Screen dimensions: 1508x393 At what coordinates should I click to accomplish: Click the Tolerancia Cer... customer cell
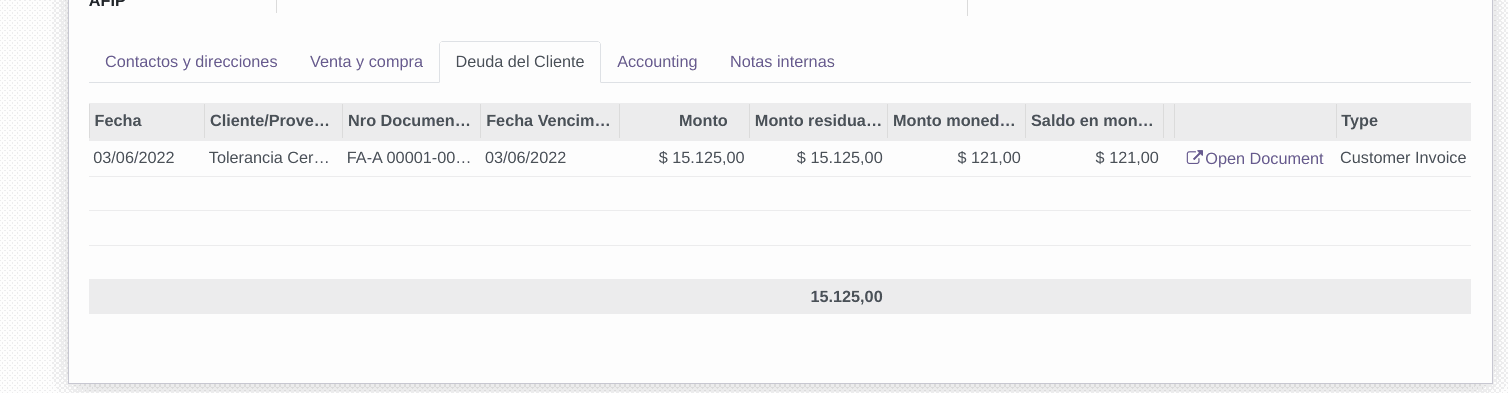[274, 158]
